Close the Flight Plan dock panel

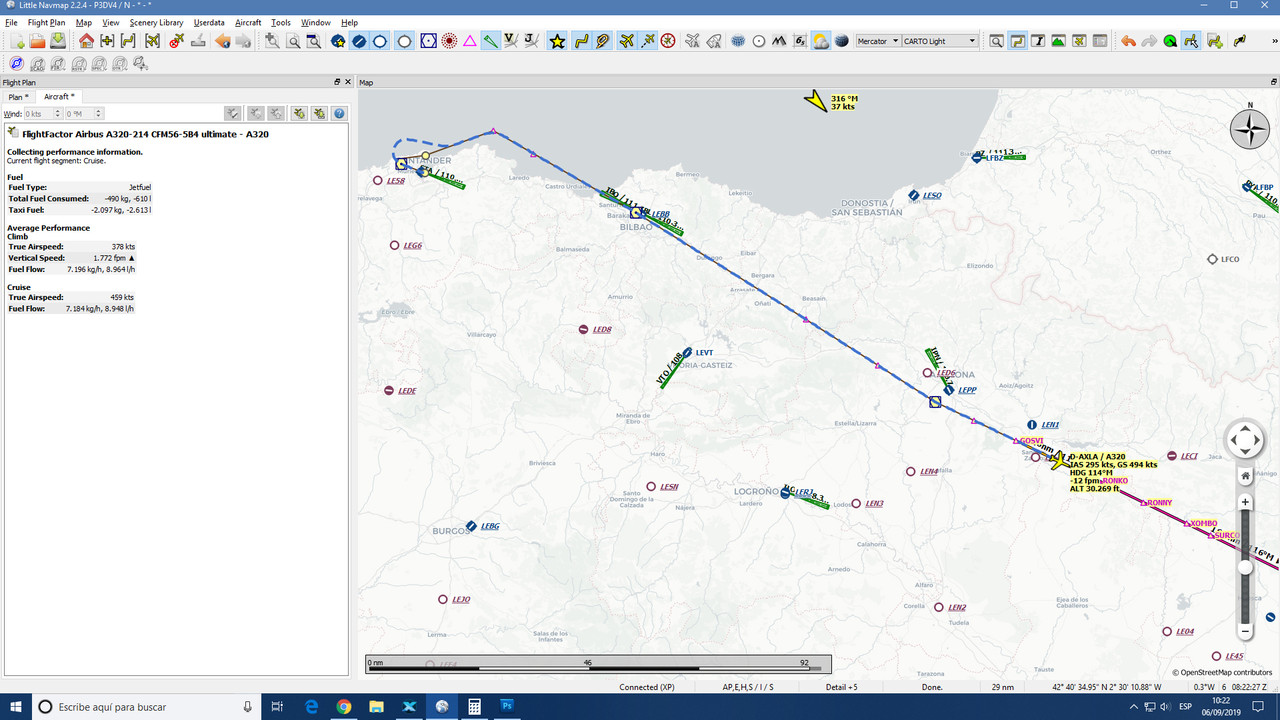[x=347, y=82]
